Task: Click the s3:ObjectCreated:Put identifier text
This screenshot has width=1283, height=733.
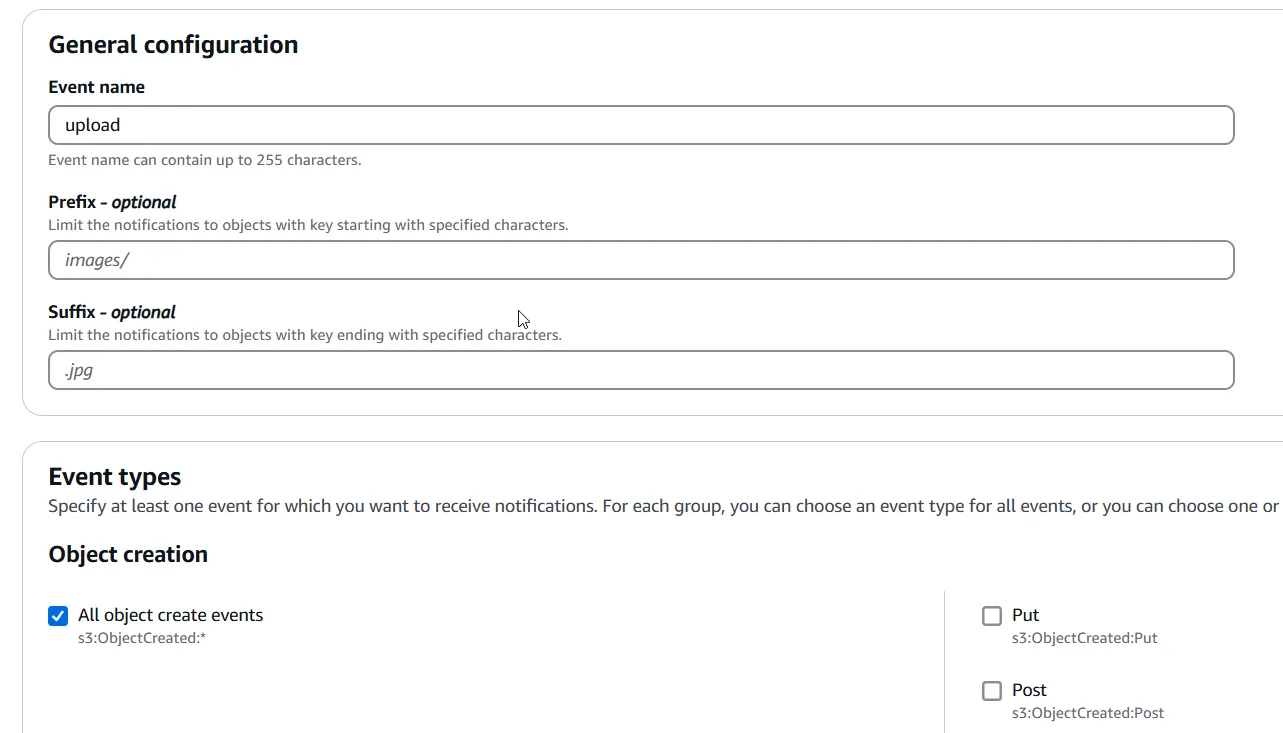Action: [1084, 638]
